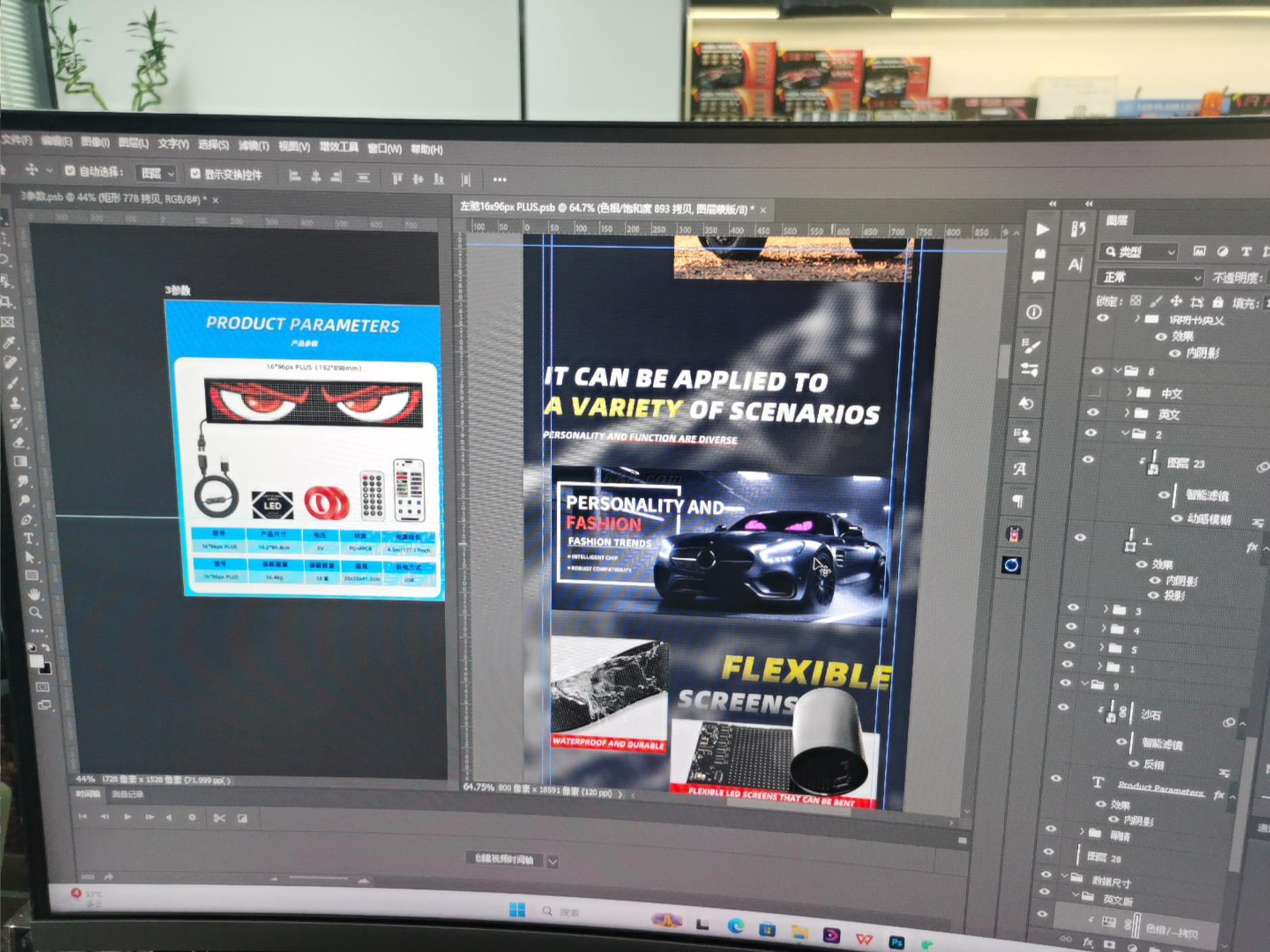
Task: Click align bottom edges icon
Action: (x=439, y=179)
